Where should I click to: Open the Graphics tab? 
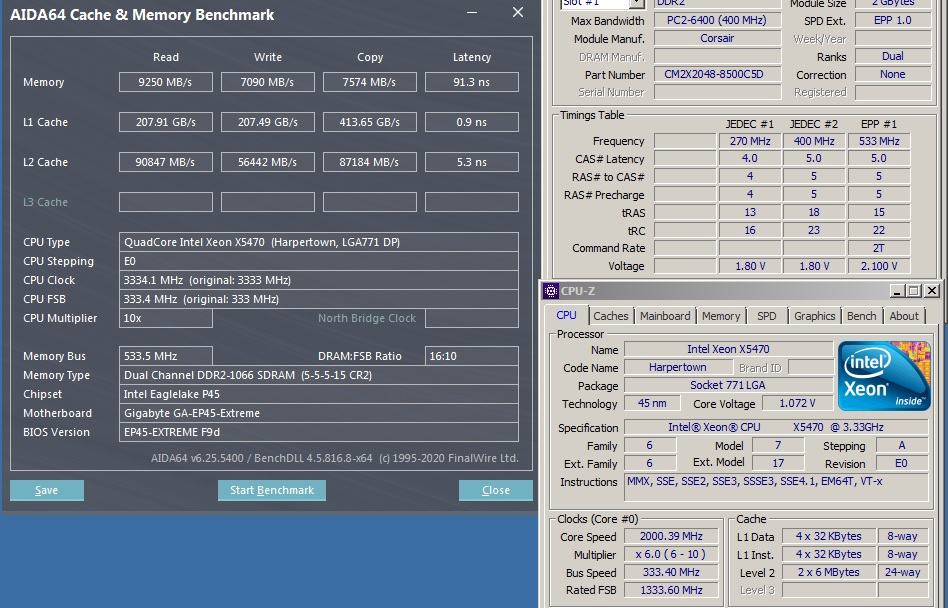click(x=814, y=316)
